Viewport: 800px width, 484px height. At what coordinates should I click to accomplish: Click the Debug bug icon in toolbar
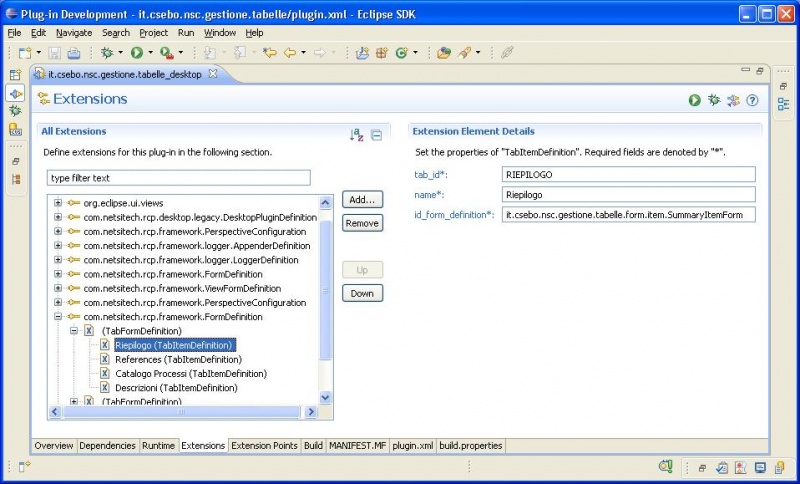pos(106,52)
